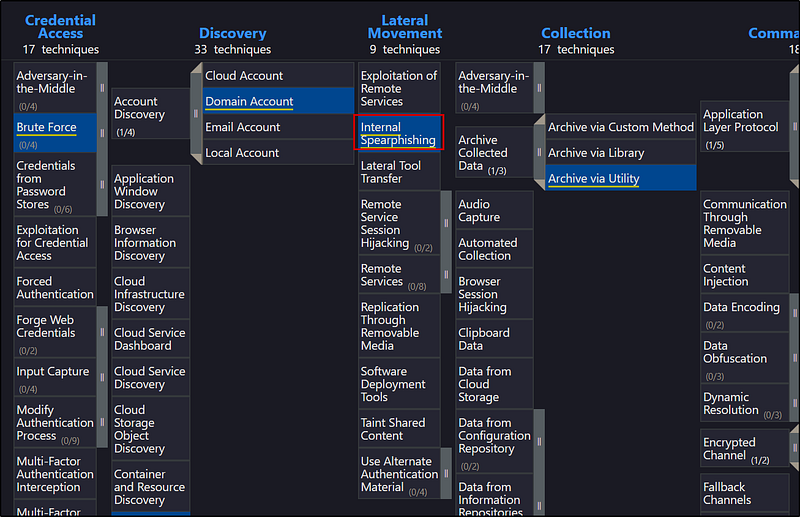Select the Collection tactic header
This screenshot has height=517, width=800.
(x=575, y=33)
